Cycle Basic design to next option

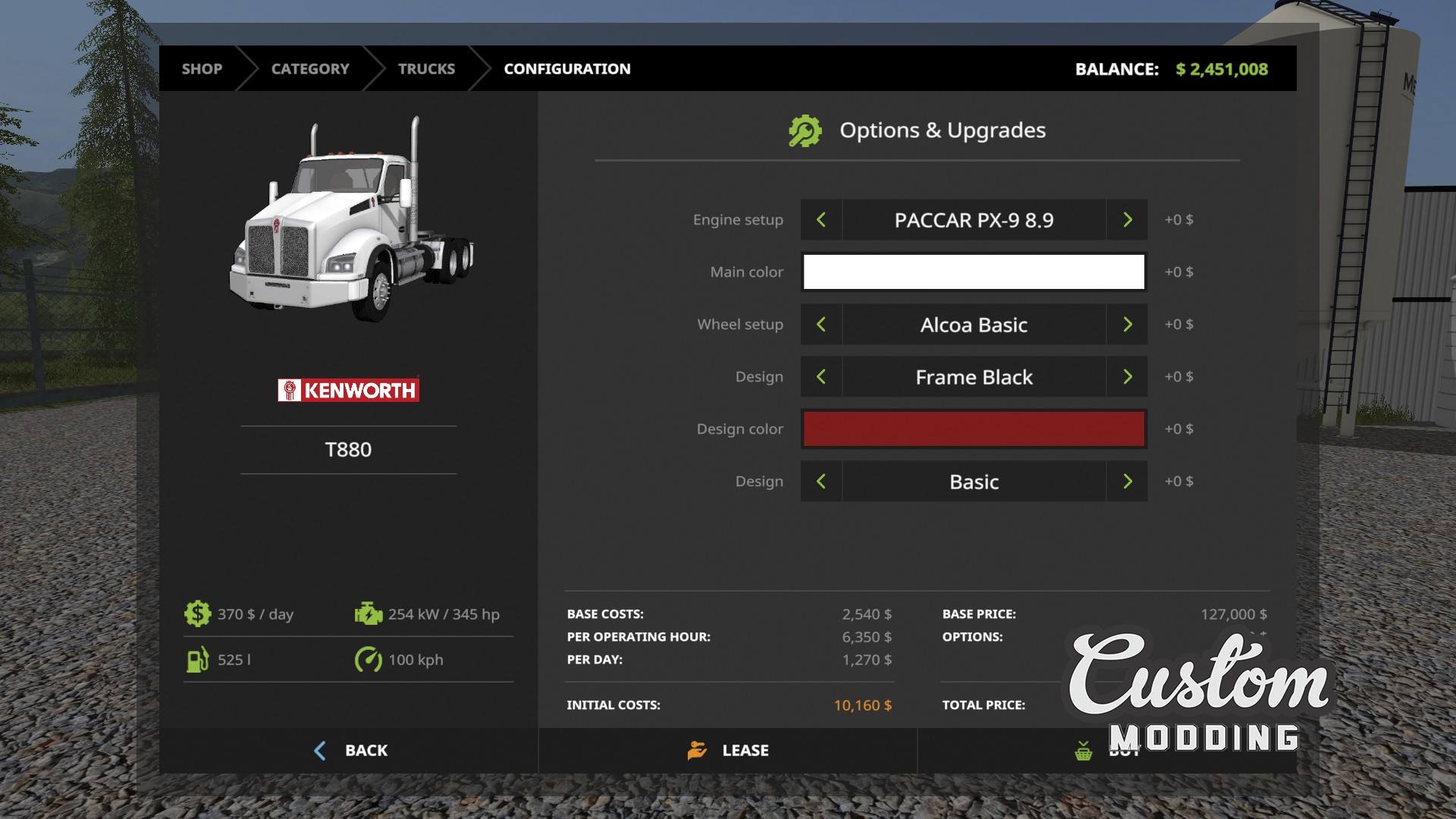coord(1127,482)
